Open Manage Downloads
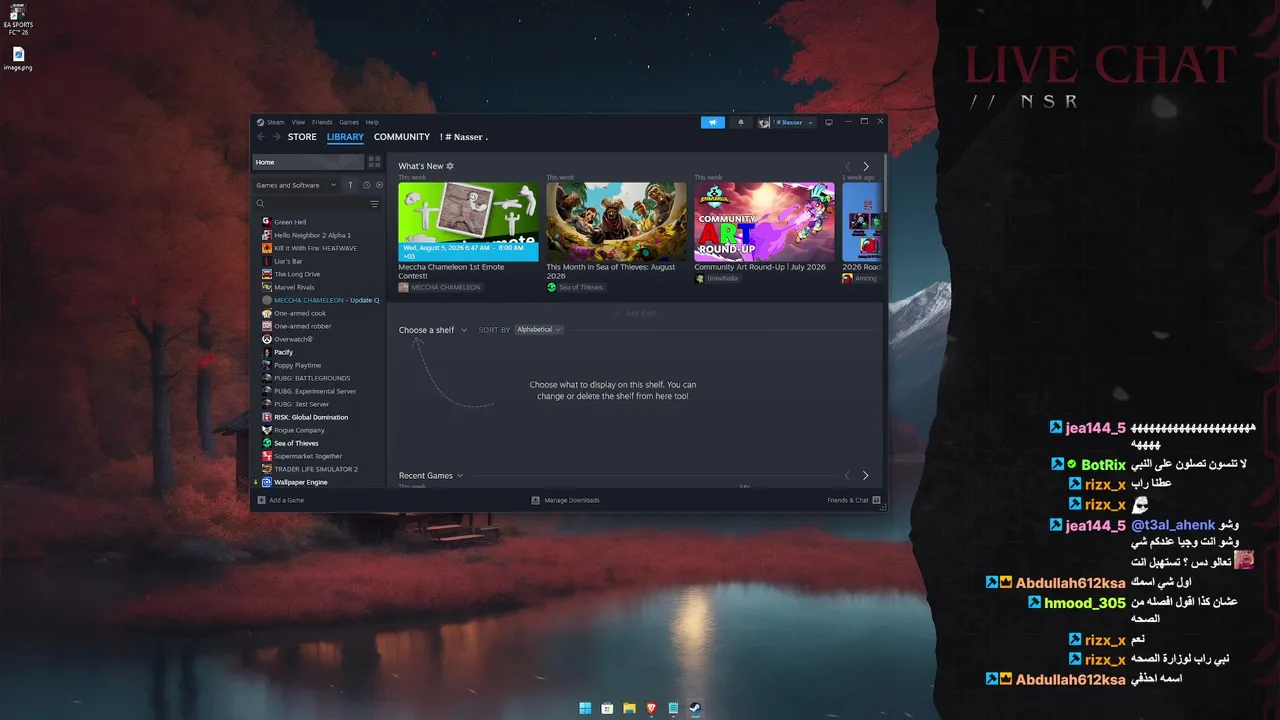This screenshot has width=1280, height=720. pyautogui.click(x=566, y=500)
